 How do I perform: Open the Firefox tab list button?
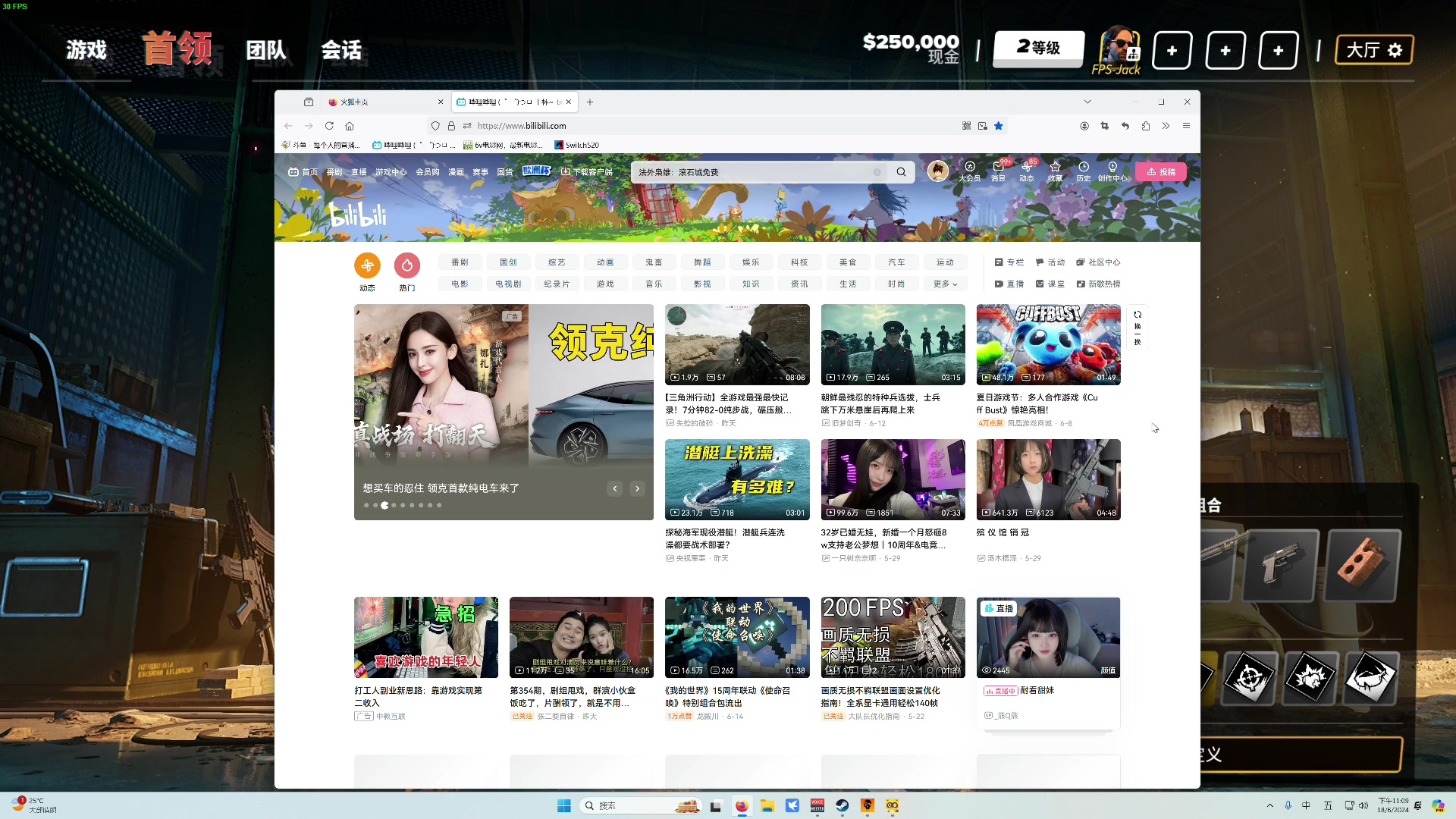click(x=309, y=102)
